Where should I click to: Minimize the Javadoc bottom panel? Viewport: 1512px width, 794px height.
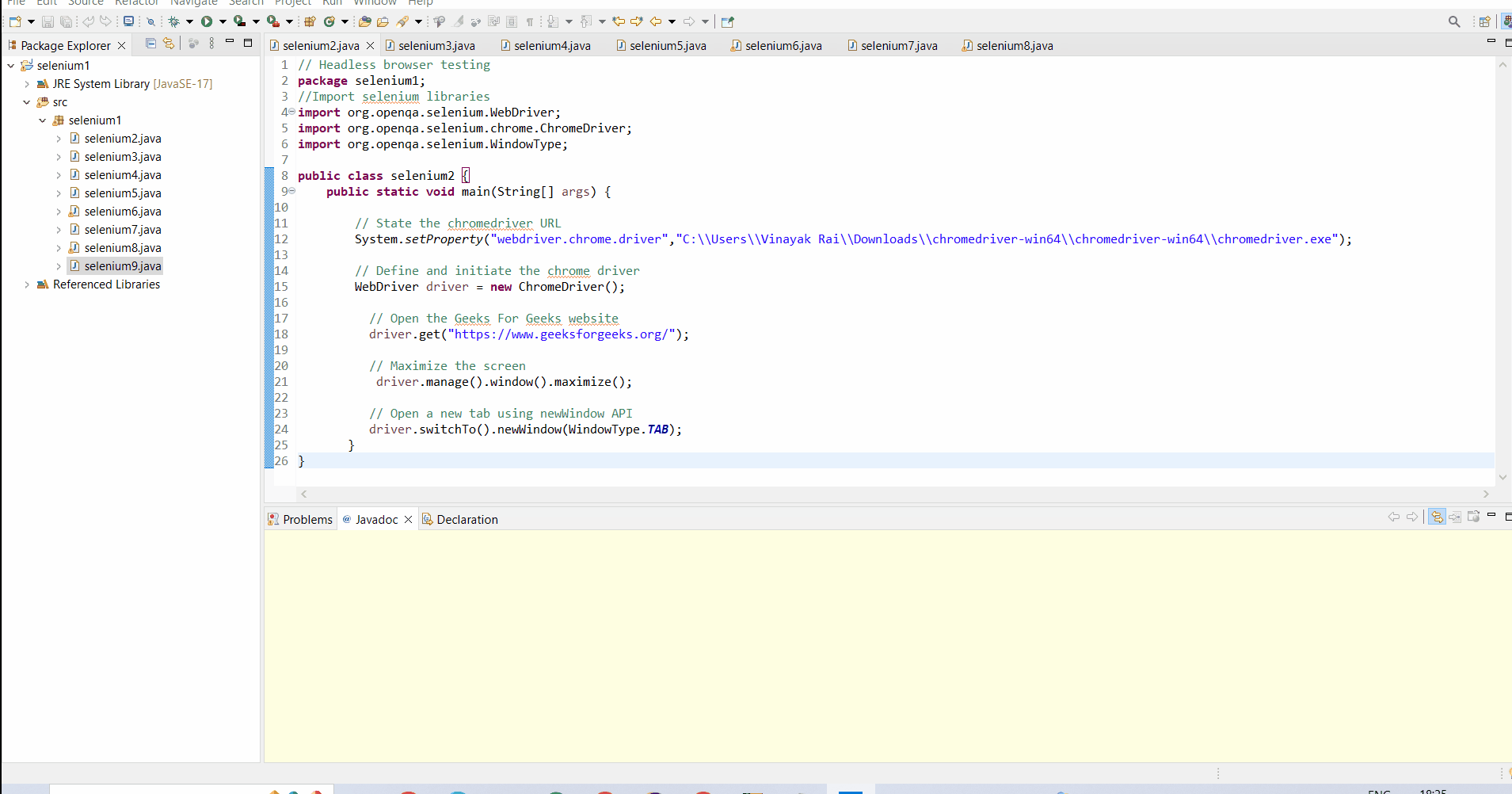coord(1491,515)
